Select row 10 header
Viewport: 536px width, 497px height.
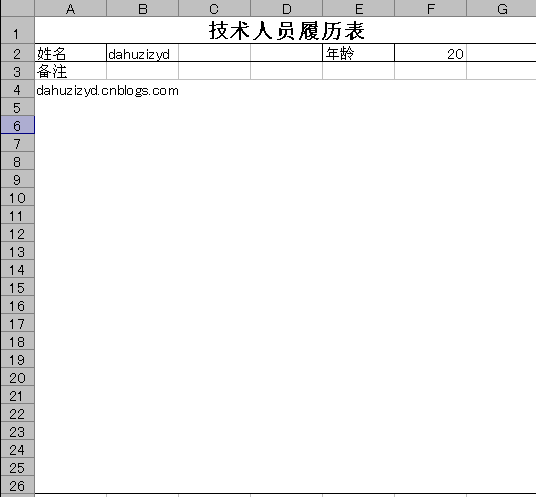[17, 197]
